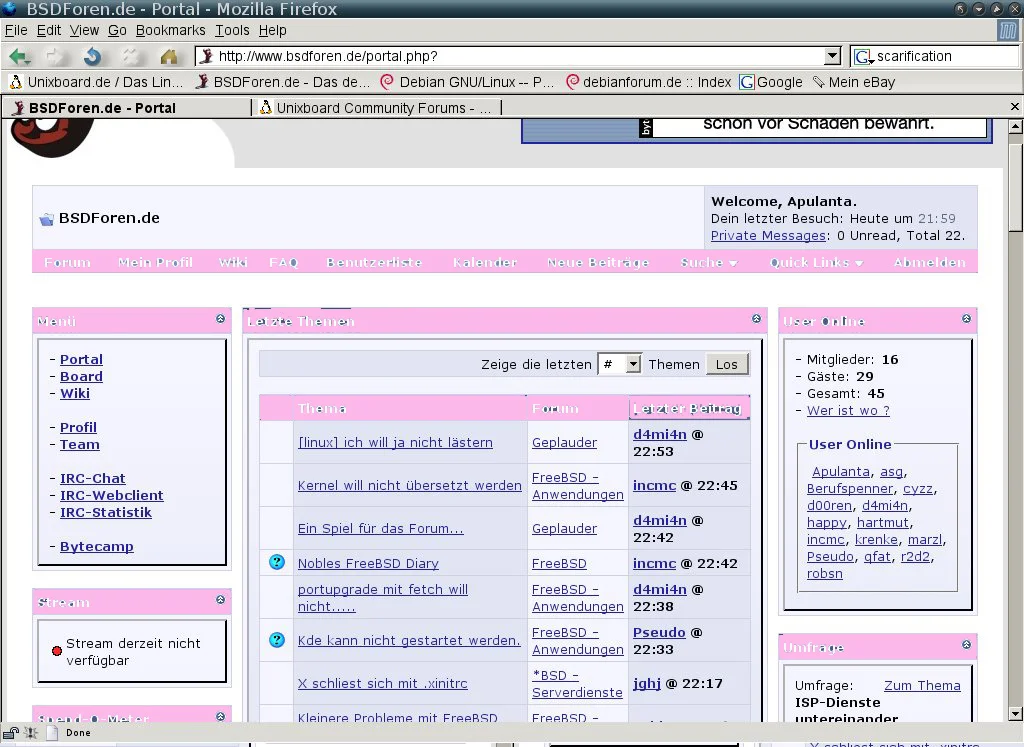Switch to Unixboard Community Forums tab
This screenshot has height=747, width=1024.
[x=377, y=108]
